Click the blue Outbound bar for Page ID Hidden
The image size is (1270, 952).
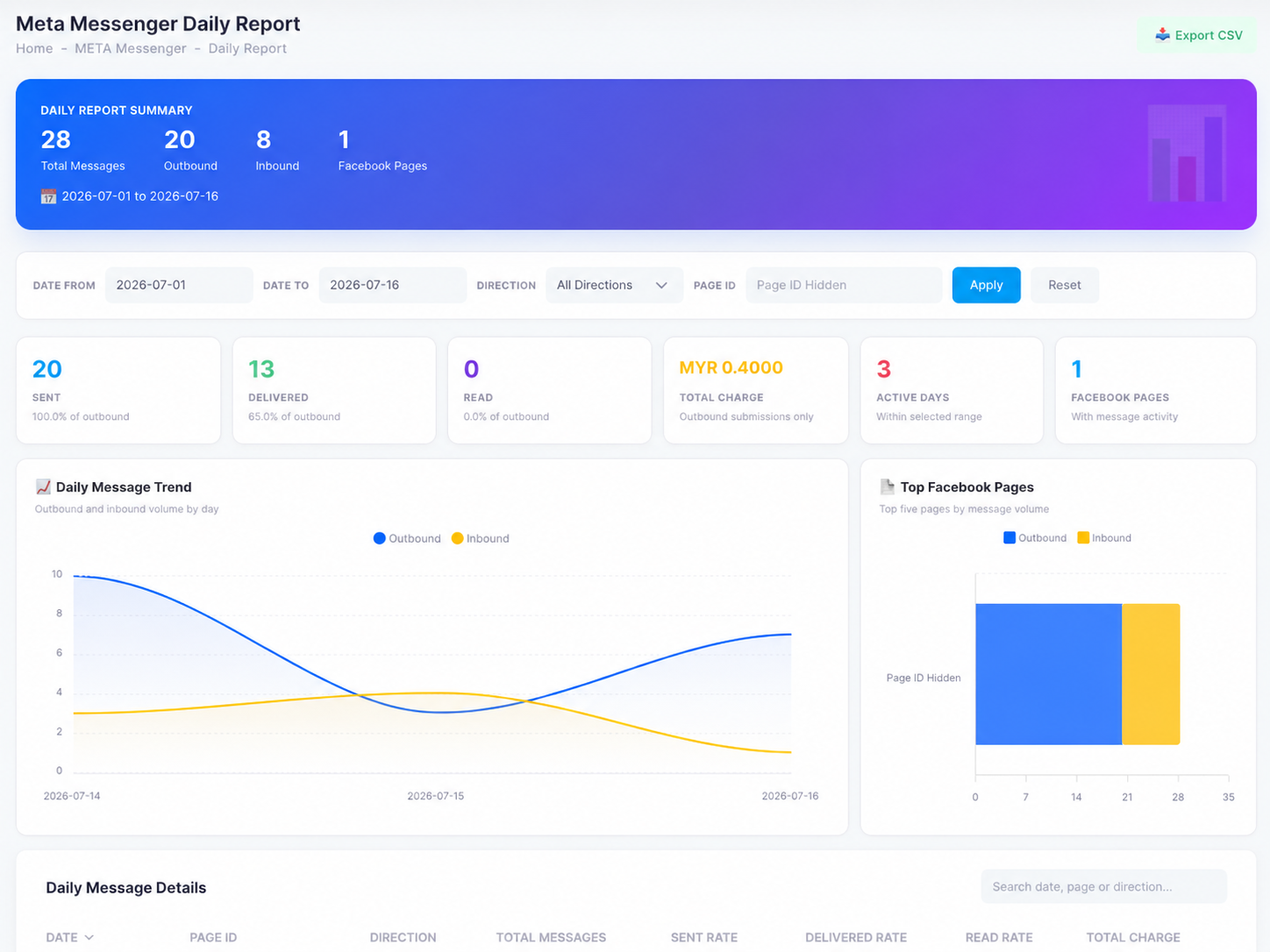click(1048, 674)
